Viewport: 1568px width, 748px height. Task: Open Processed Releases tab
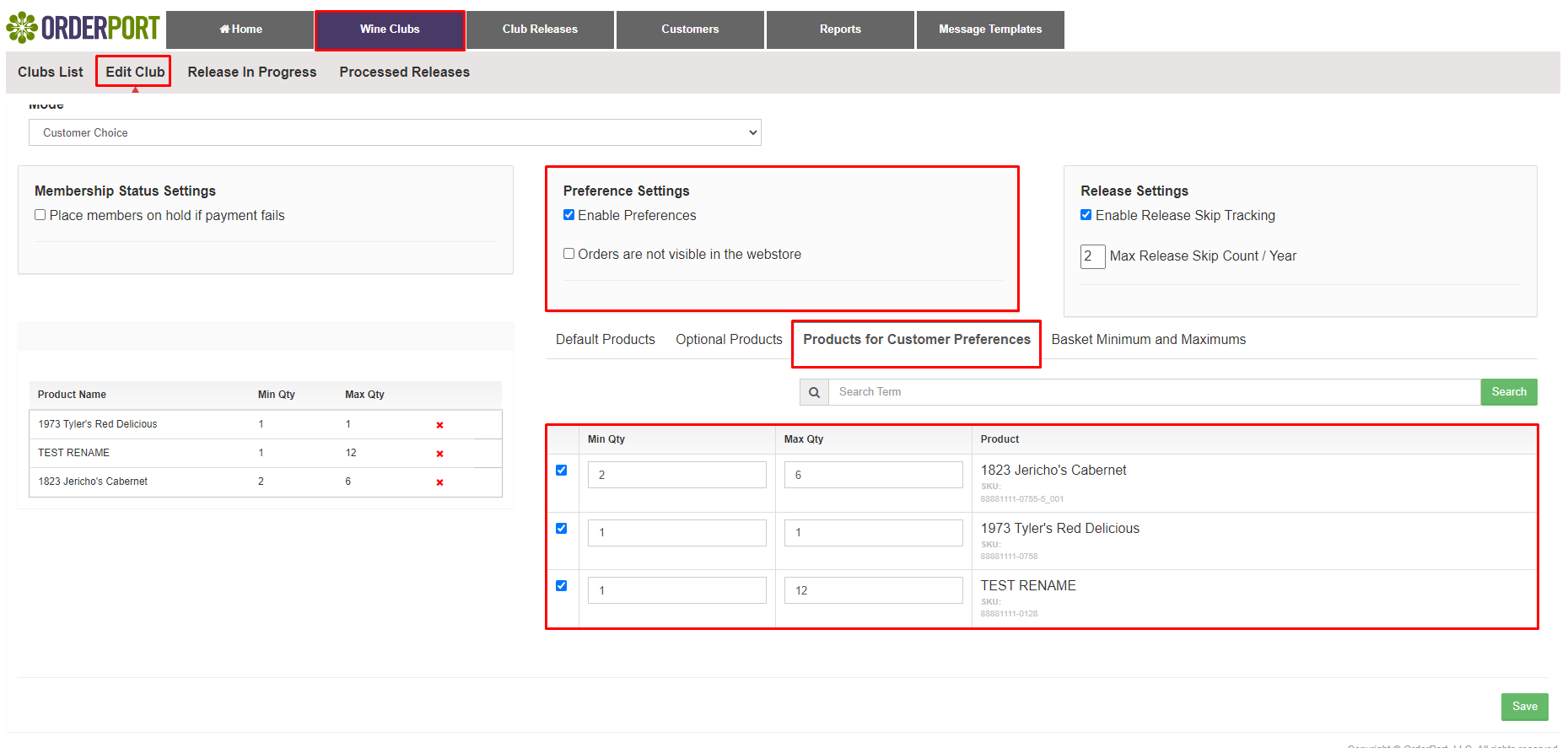coord(405,72)
